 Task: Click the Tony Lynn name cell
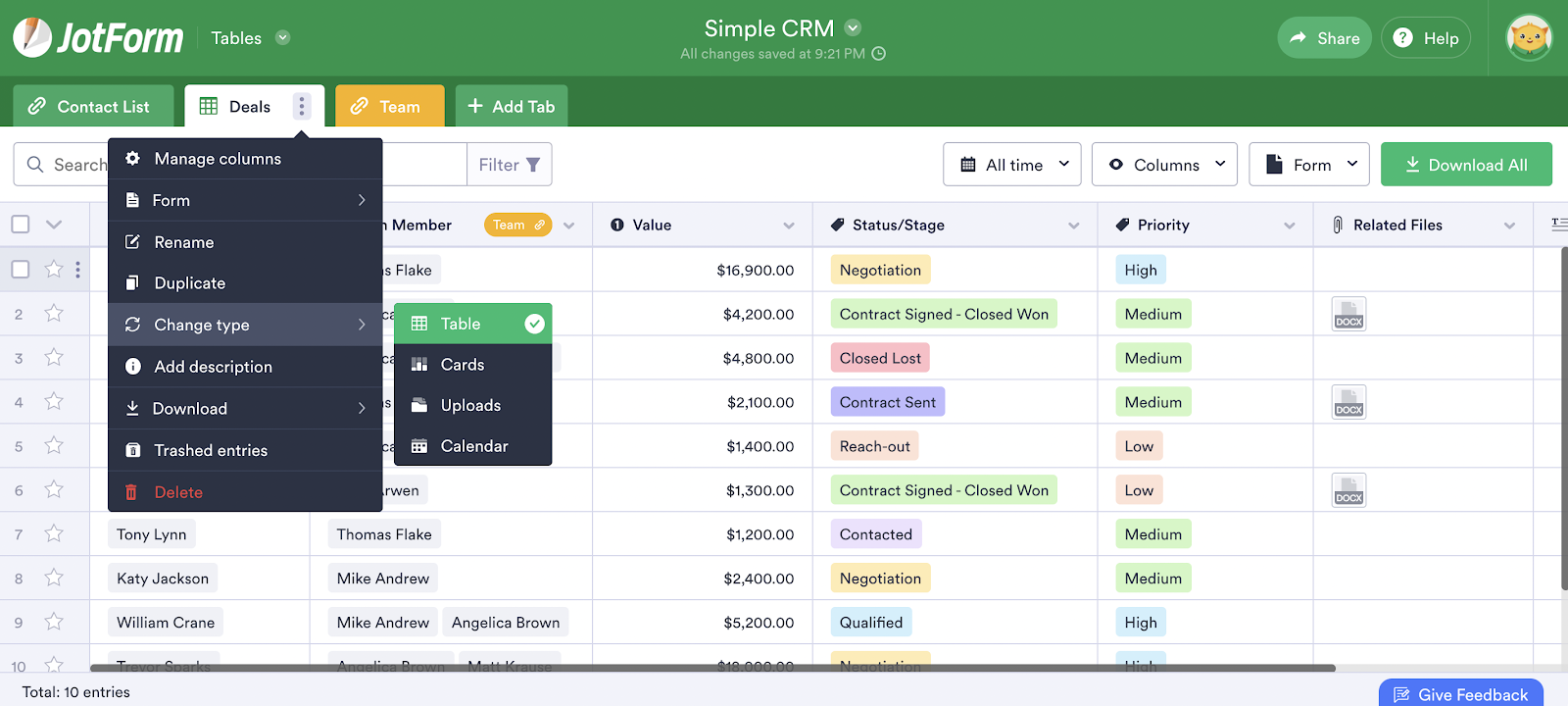tap(152, 534)
